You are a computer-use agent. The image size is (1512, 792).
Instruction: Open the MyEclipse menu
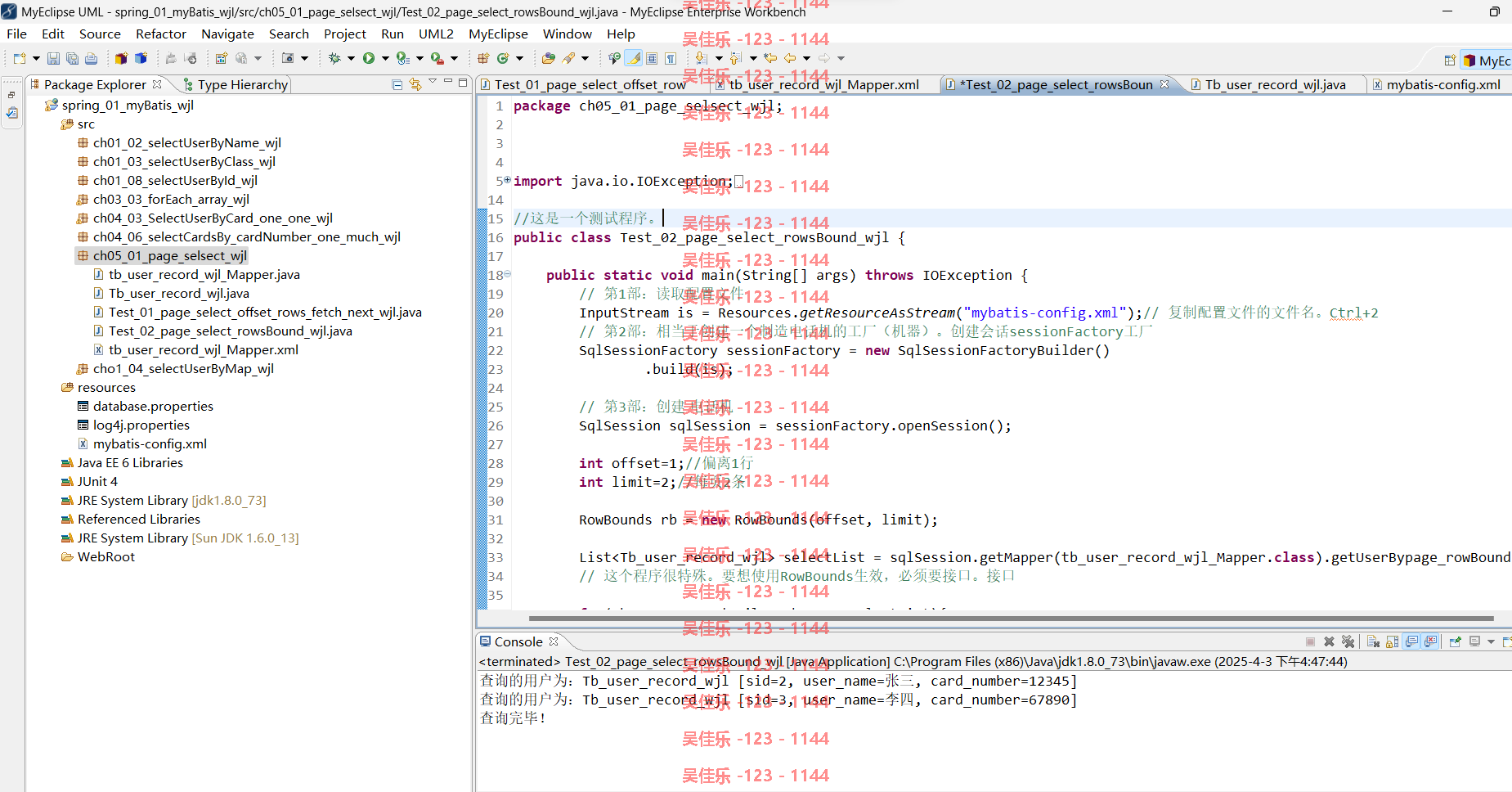[498, 34]
